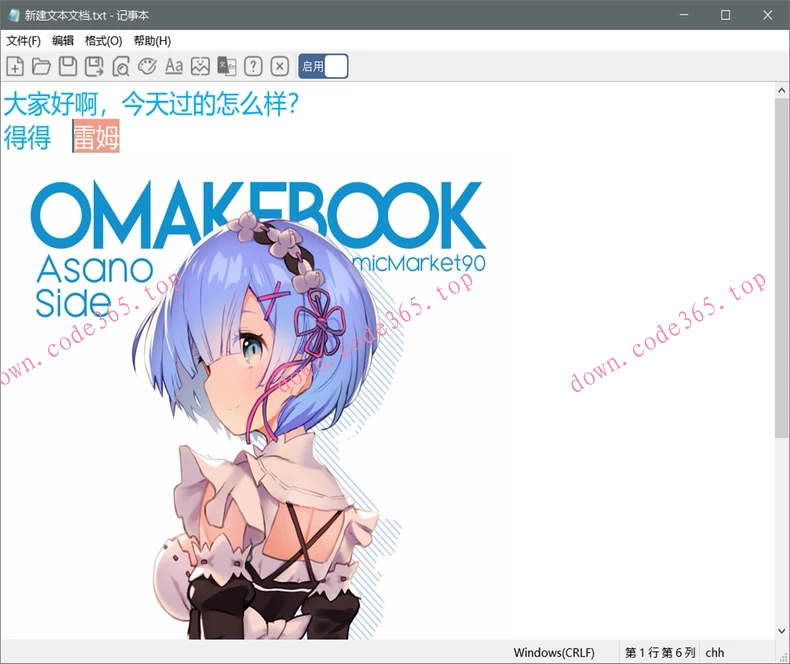Click the highlighted text 雷姆
790x664 pixels.
[96, 136]
